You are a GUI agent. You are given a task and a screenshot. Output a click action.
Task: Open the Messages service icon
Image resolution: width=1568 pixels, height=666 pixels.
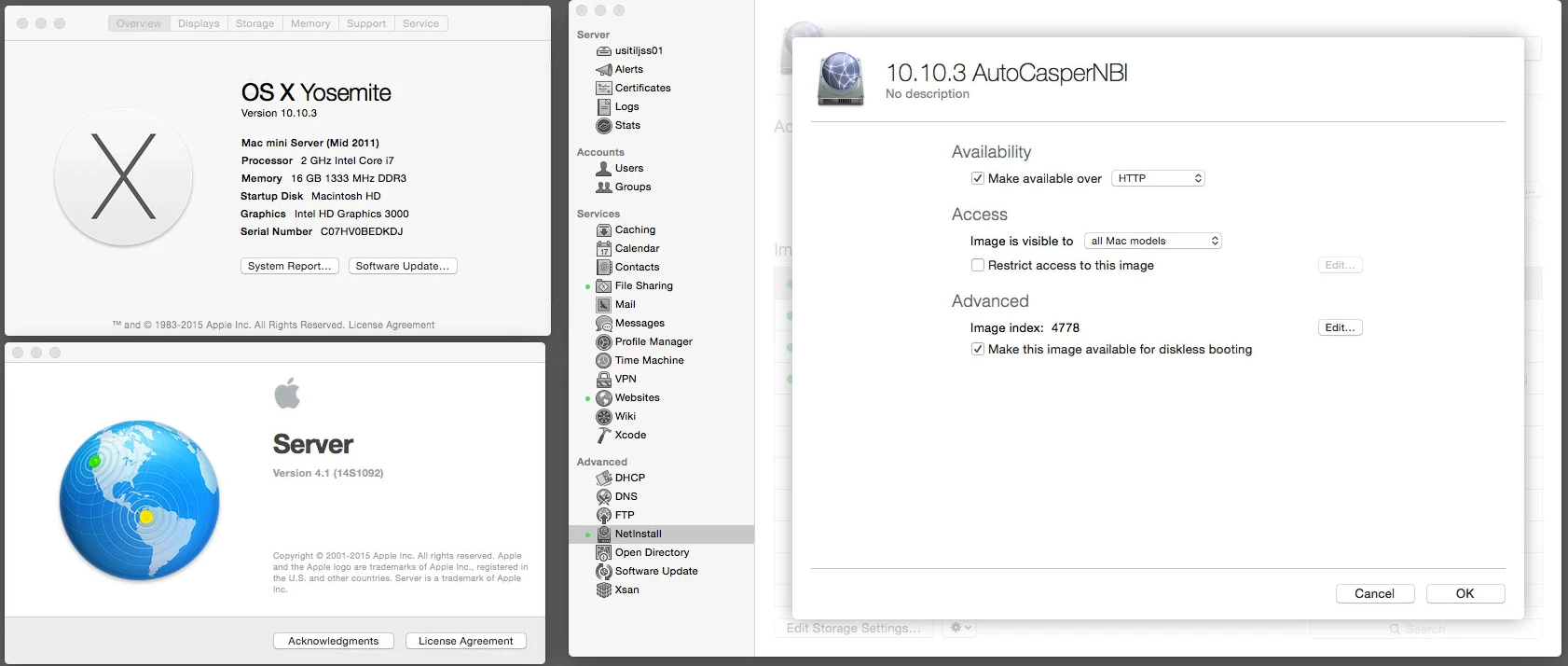point(604,323)
